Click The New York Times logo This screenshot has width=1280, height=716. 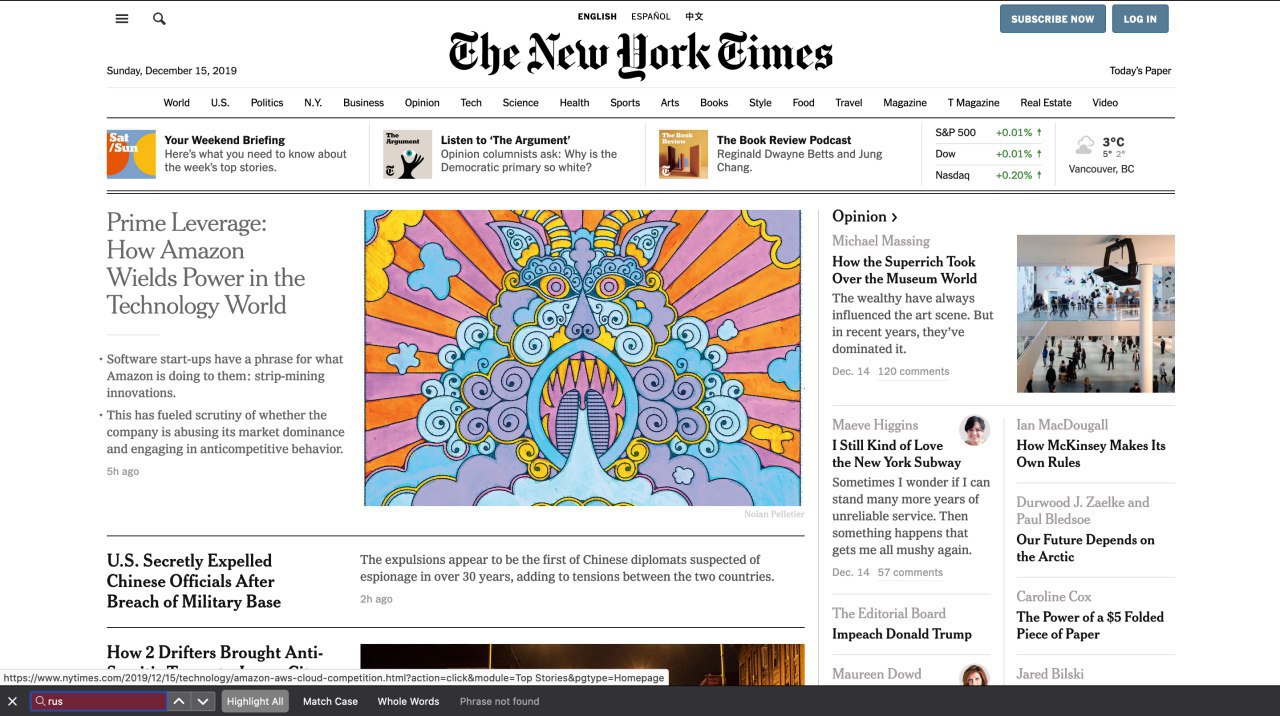pos(640,54)
